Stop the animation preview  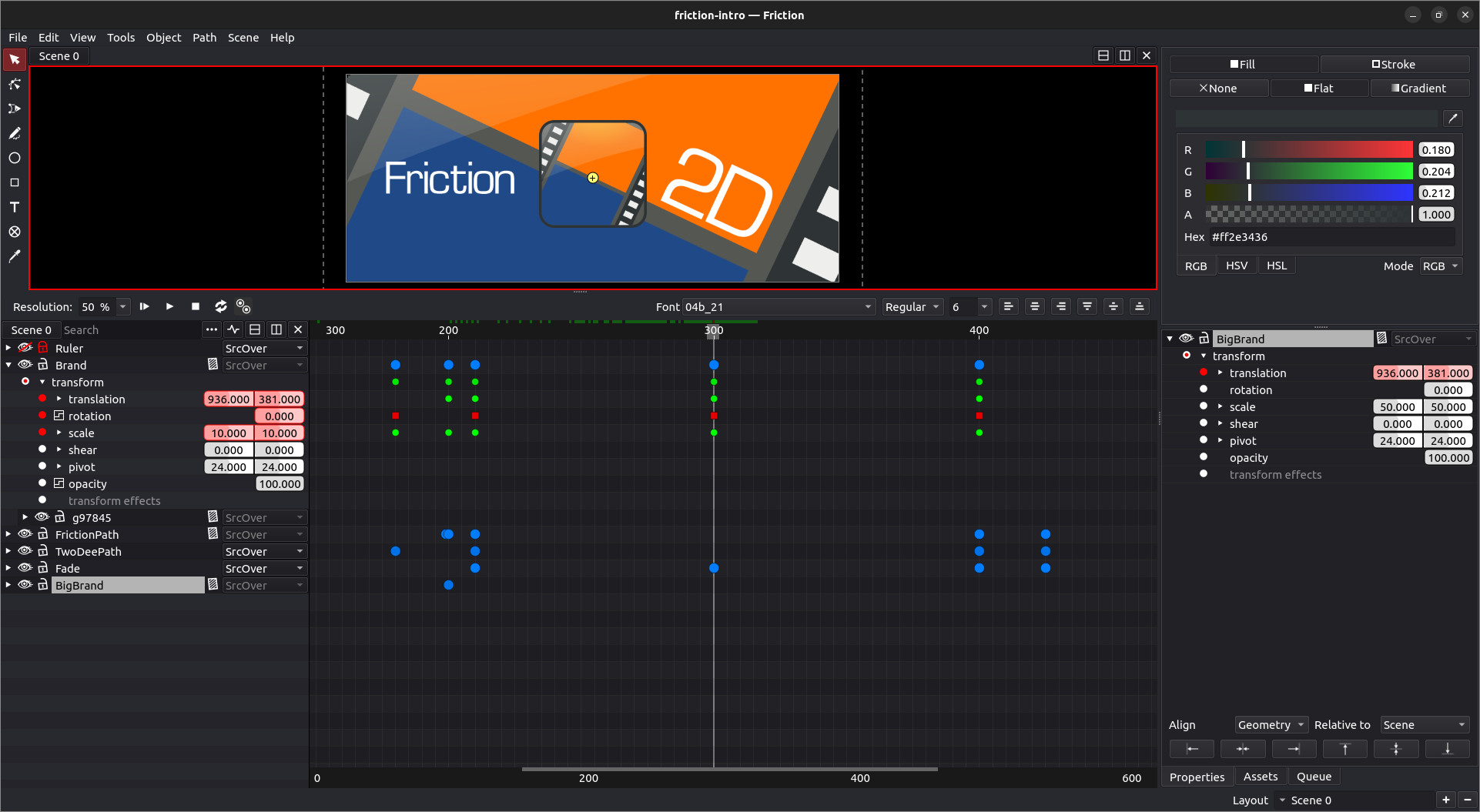196,306
